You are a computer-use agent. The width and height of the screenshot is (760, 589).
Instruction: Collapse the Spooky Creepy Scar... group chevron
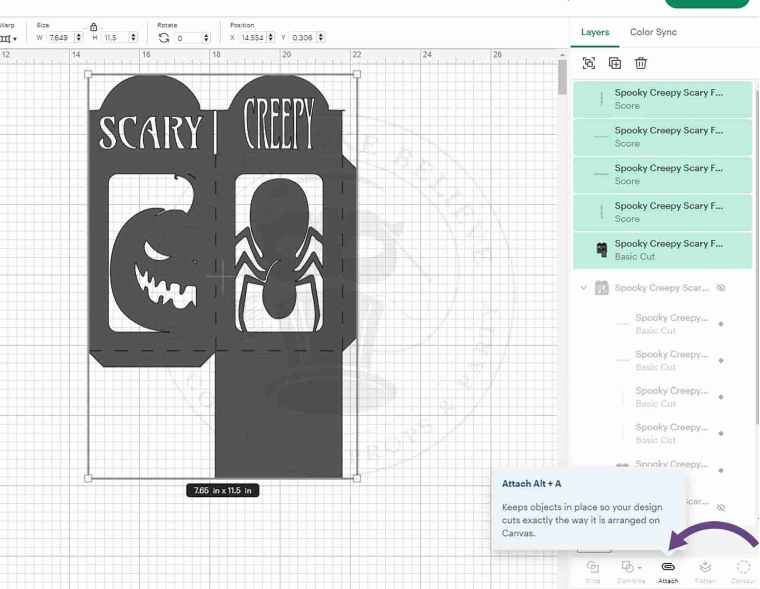(x=584, y=288)
